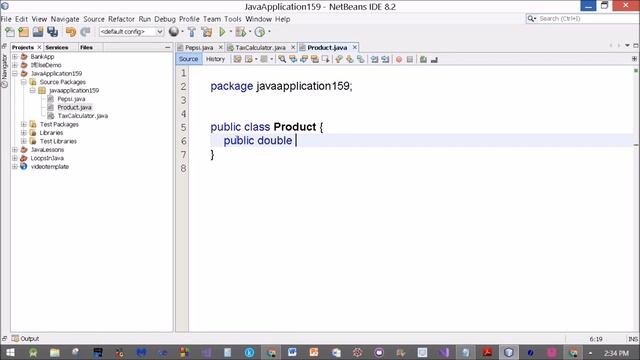Close the Product.java editor tab
Image resolution: width=640 pixels, height=360 pixels.
[355, 47]
